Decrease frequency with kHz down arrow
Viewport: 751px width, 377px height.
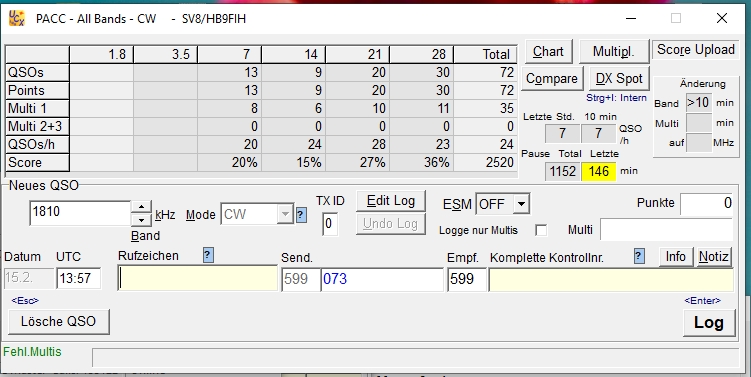(141, 220)
